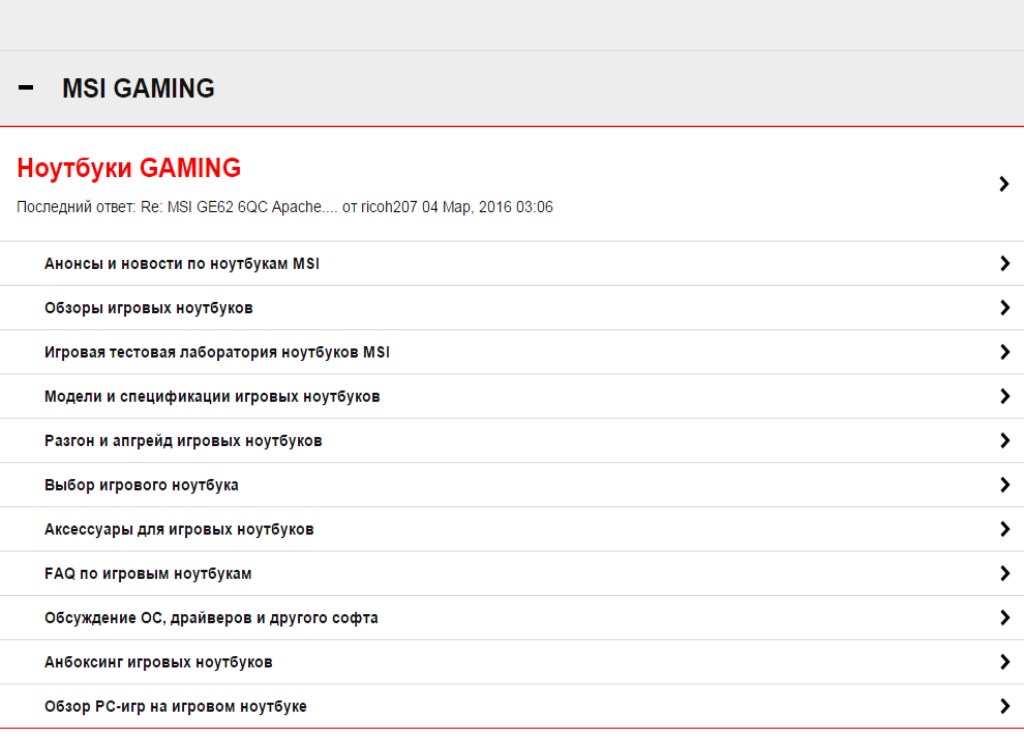Click the arrow on the Анбоксинг row
The image size is (1024, 748).
[x=1004, y=662]
